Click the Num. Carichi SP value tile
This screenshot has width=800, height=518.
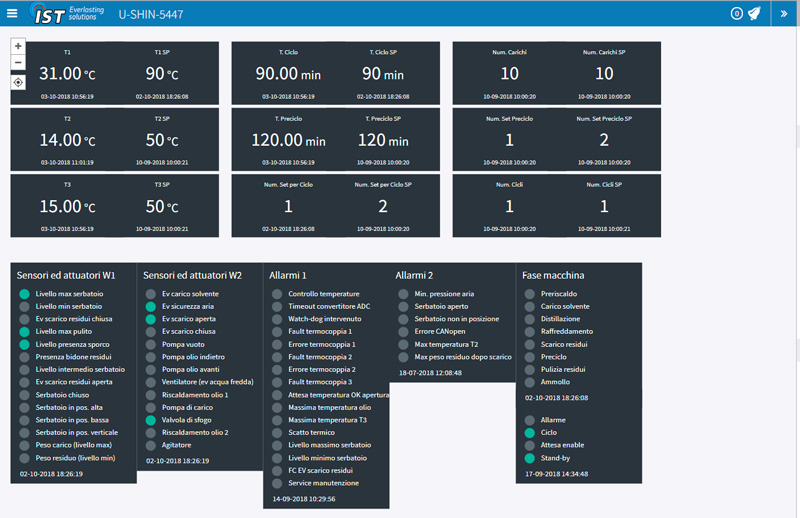604,74
